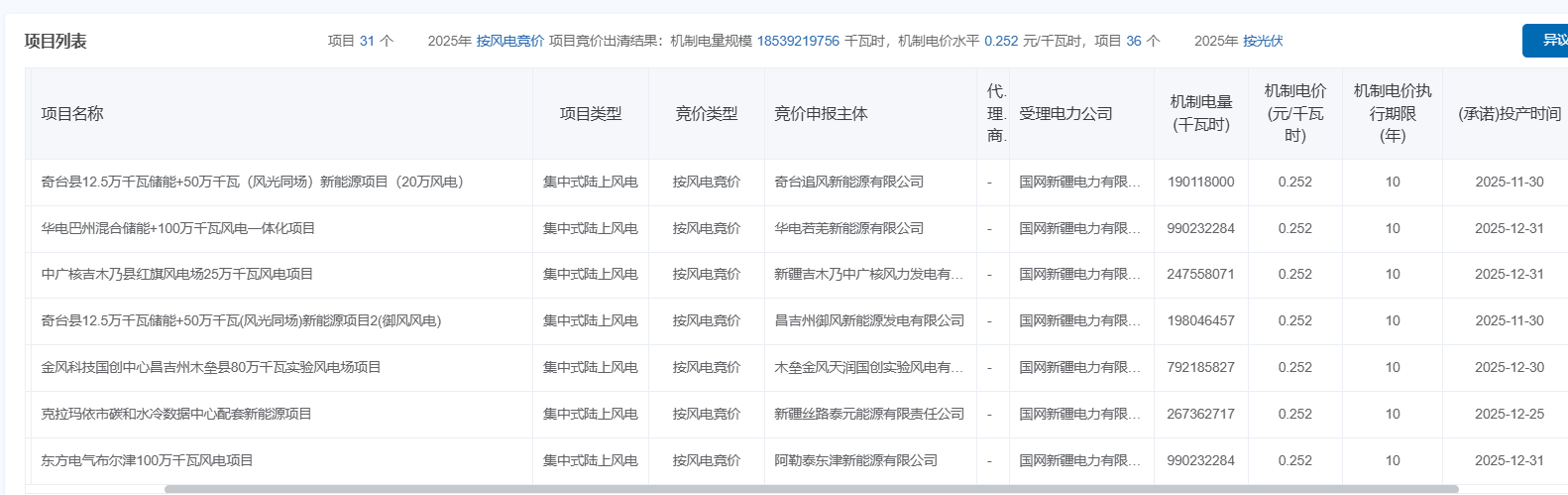The image size is (1568, 495).
Task: Click the 项目名称 column header
Action: tap(72, 114)
